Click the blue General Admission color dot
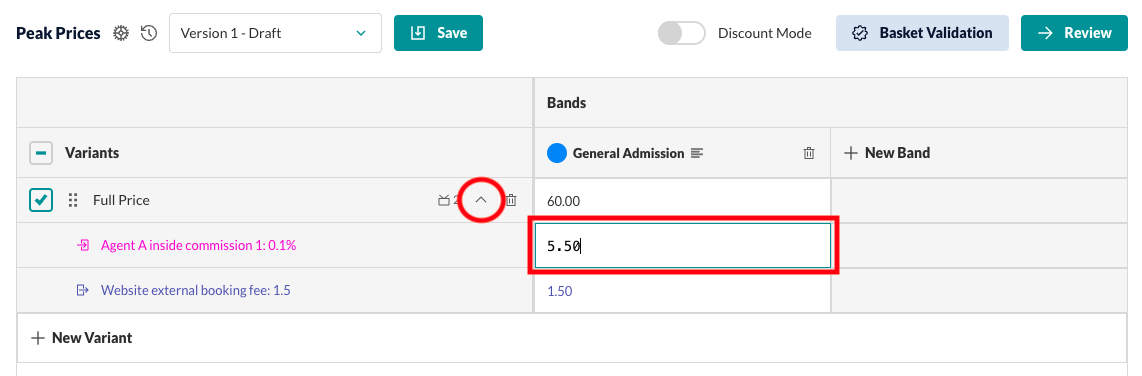The image size is (1142, 376). coord(557,153)
